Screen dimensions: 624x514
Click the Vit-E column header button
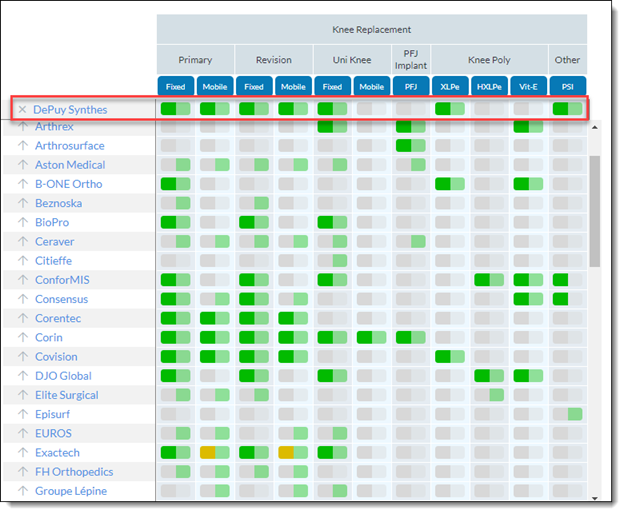[x=528, y=86]
